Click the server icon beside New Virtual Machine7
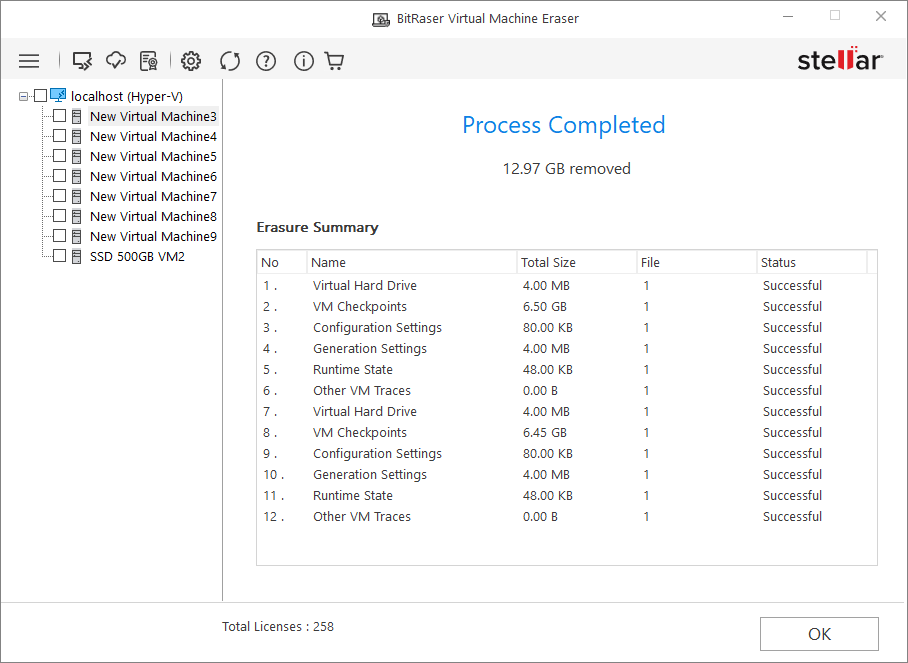The image size is (908, 663). click(x=76, y=196)
